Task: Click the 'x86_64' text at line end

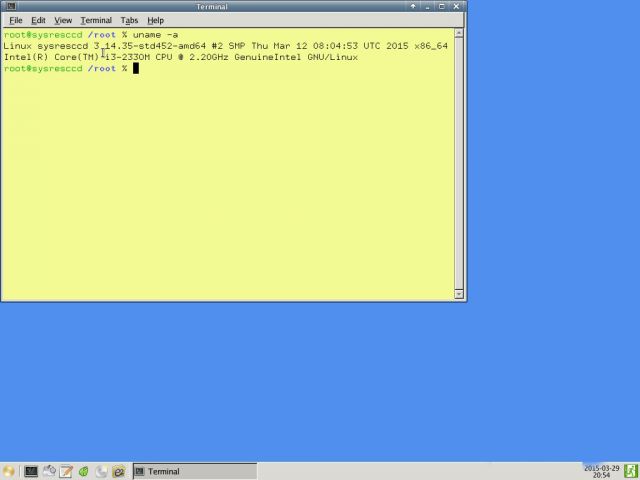Action: tap(431, 46)
